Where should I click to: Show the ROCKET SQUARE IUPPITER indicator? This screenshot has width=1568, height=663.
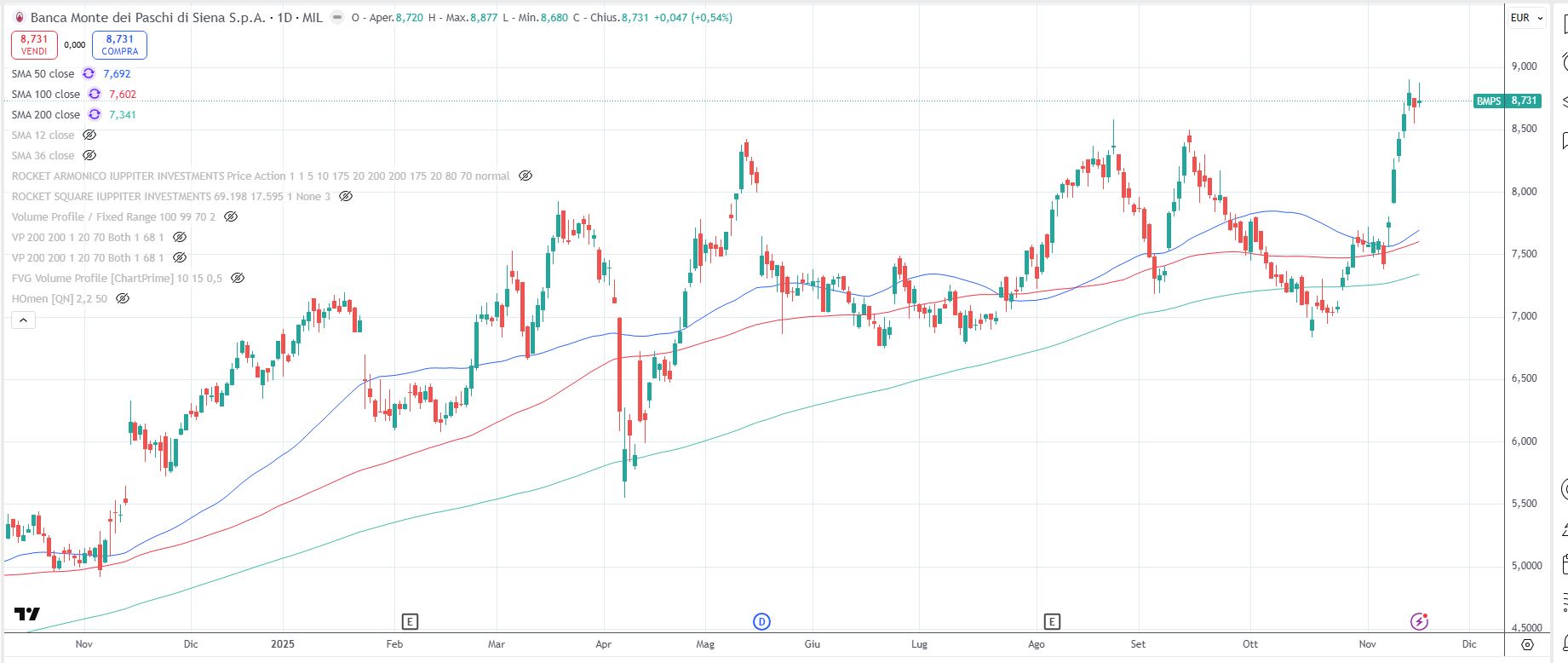click(x=346, y=197)
